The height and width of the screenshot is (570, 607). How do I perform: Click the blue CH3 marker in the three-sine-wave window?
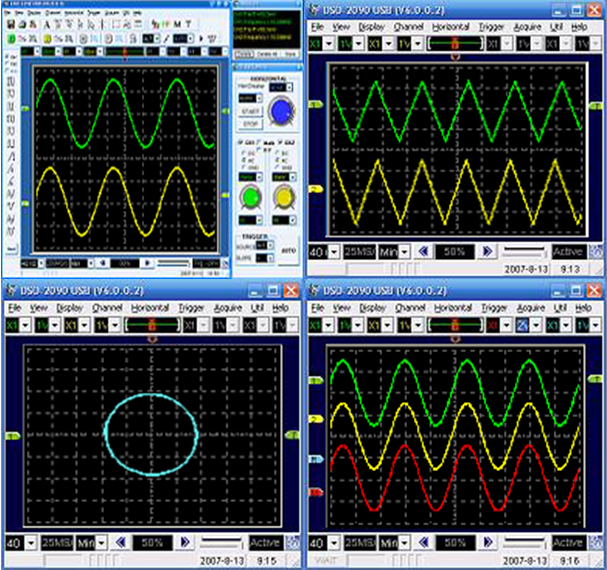[x=316, y=459]
